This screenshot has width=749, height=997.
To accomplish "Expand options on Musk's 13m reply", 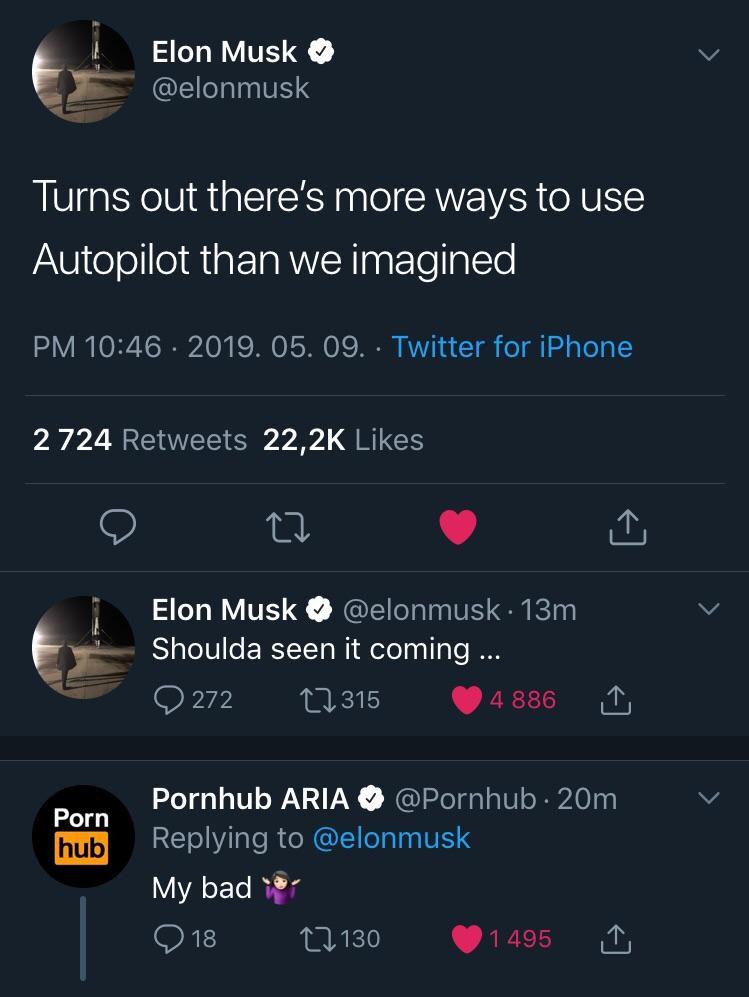I will coord(710,607).
